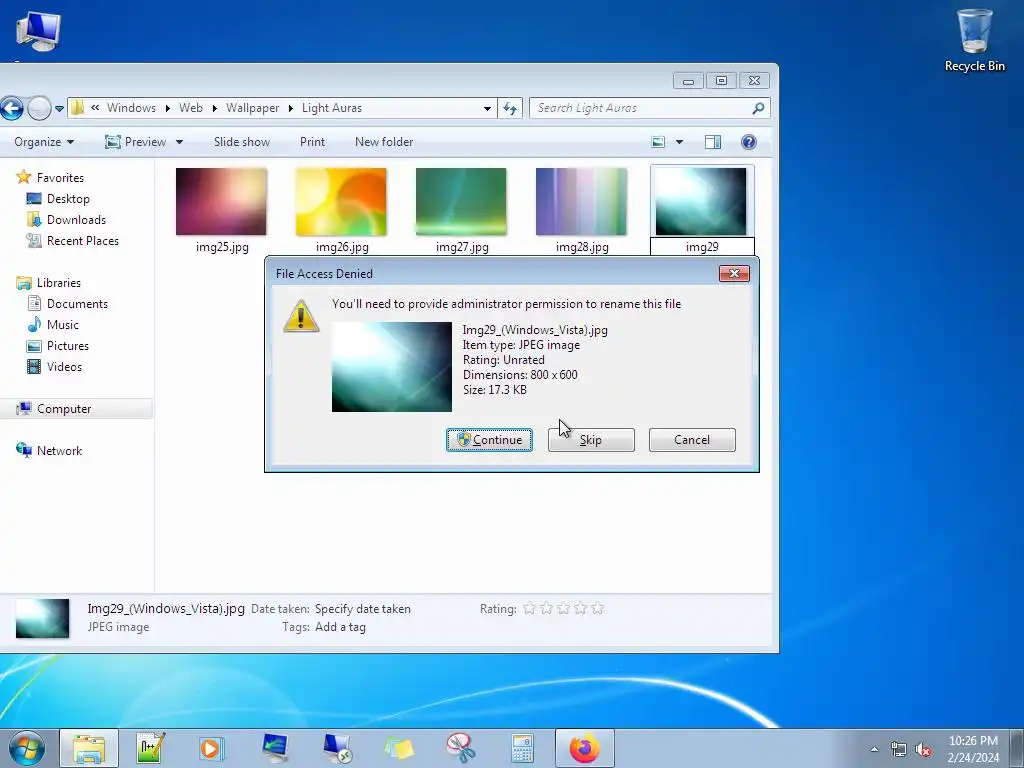Start the Slide show
The height and width of the screenshot is (768, 1024).
click(242, 142)
